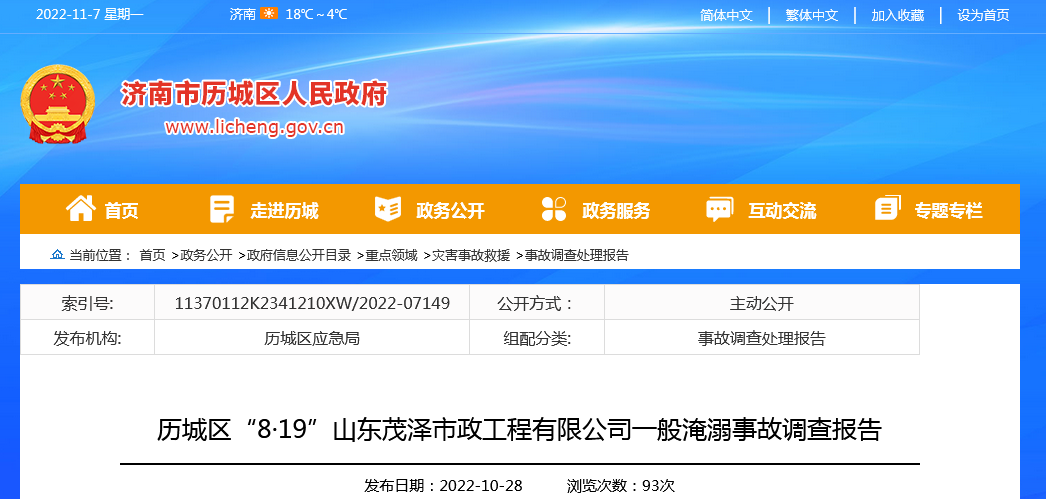Click the 发布机构 label cell
The width and height of the screenshot is (1046, 499).
point(87,338)
